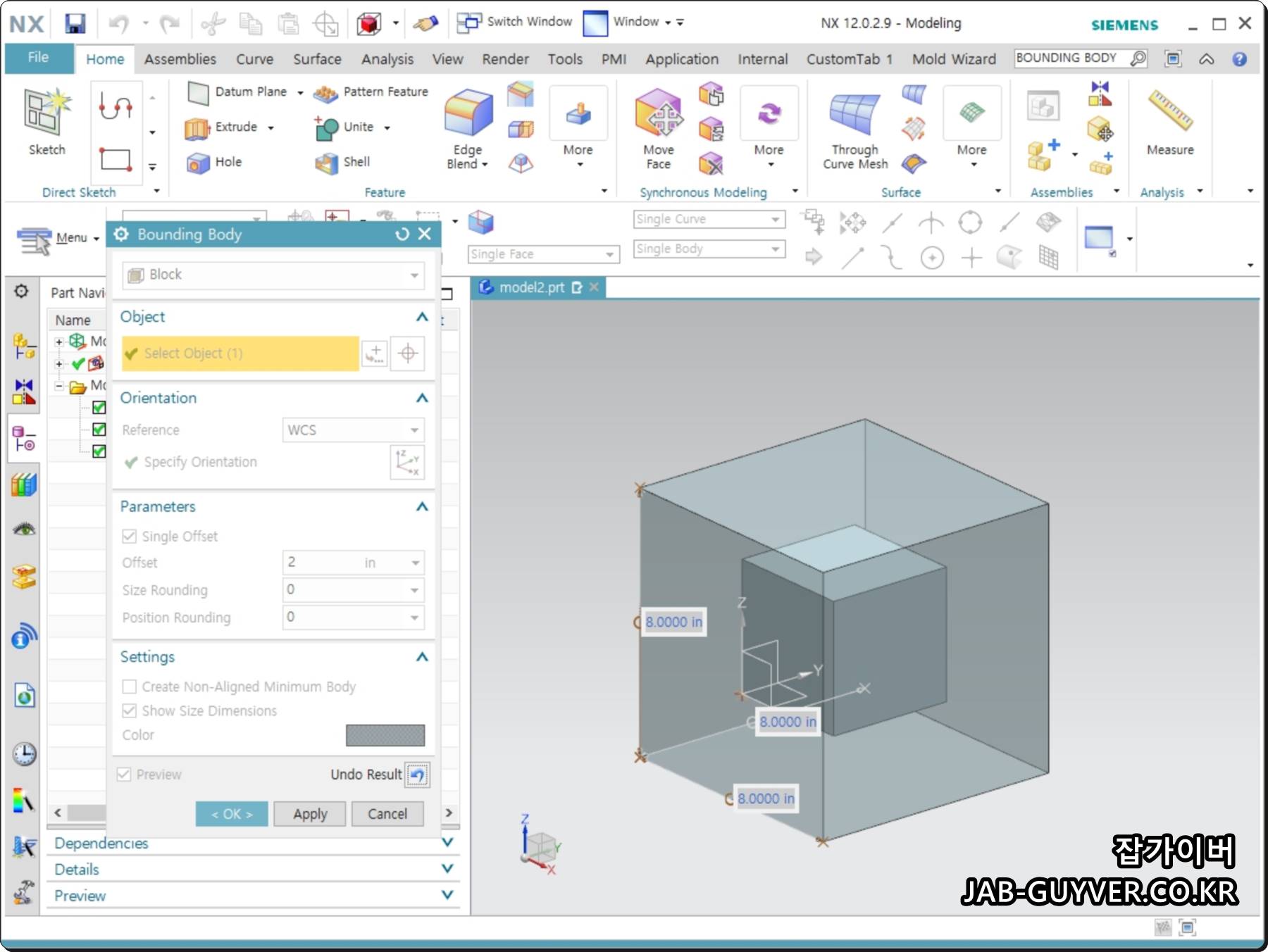Open the Analysis ribbon tab

point(387,59)
